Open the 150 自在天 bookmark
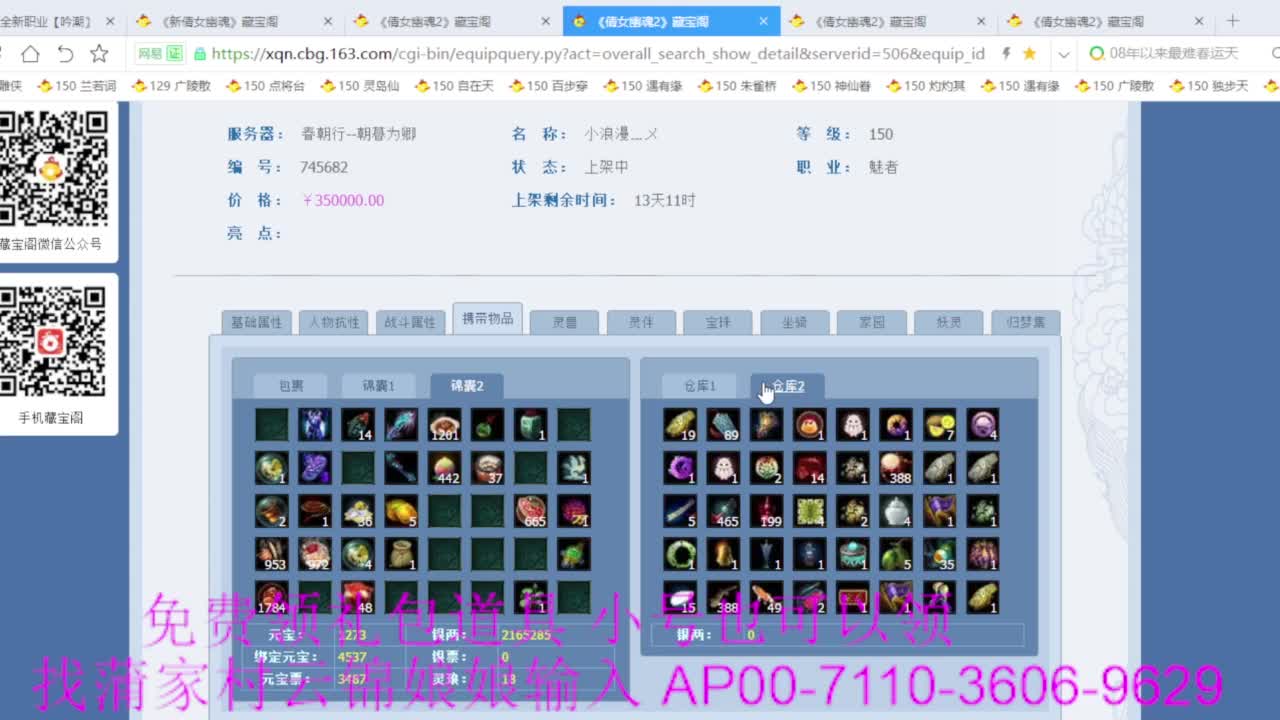The width and height of the screenshot is (1280, 720). pos(454,86)
